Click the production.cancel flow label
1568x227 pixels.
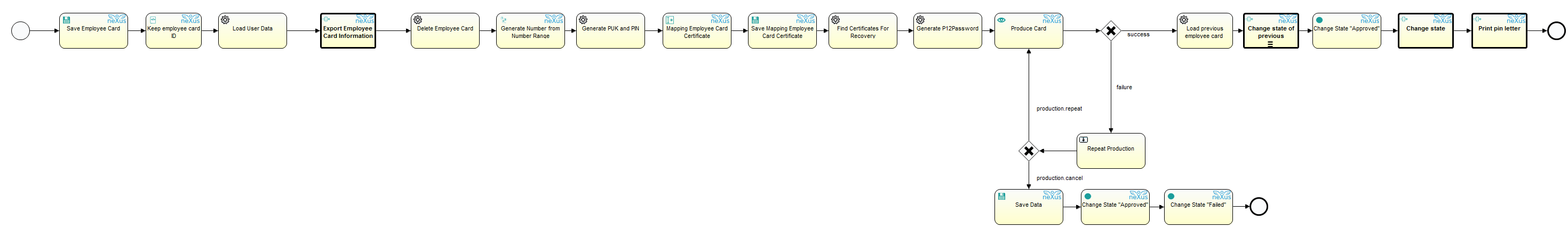click(1059, 178)
